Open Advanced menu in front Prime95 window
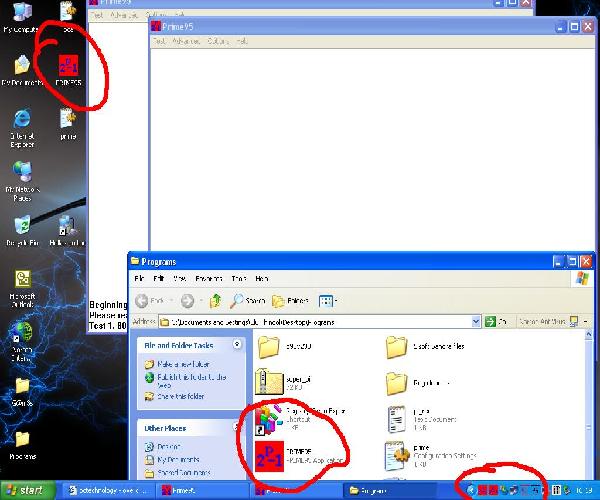600x500 pixels. [186, 41]
